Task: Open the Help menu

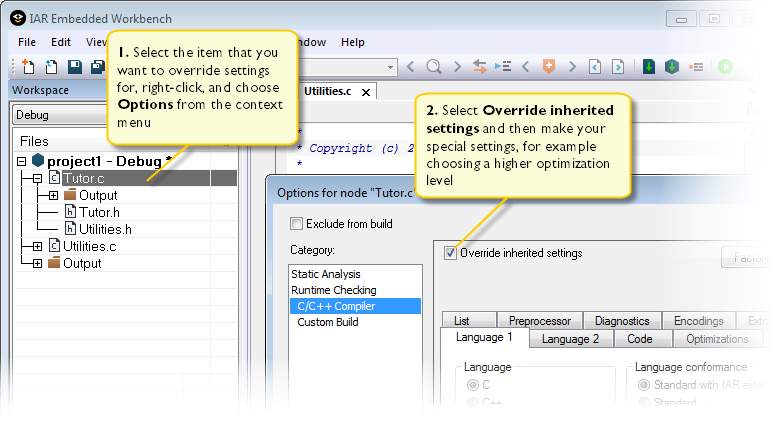Action: click(352, 42)
